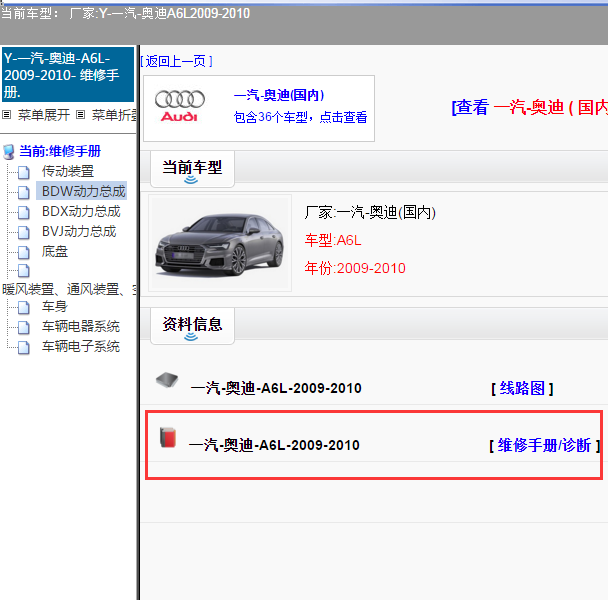Click 厂家:一汽-奥迪(国内) text
The height and width of the screenshot is (600, 608).
370,212
